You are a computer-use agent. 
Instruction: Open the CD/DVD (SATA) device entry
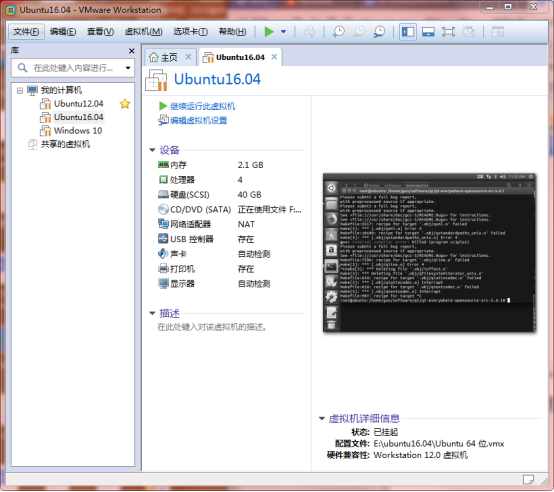[230, 209]
